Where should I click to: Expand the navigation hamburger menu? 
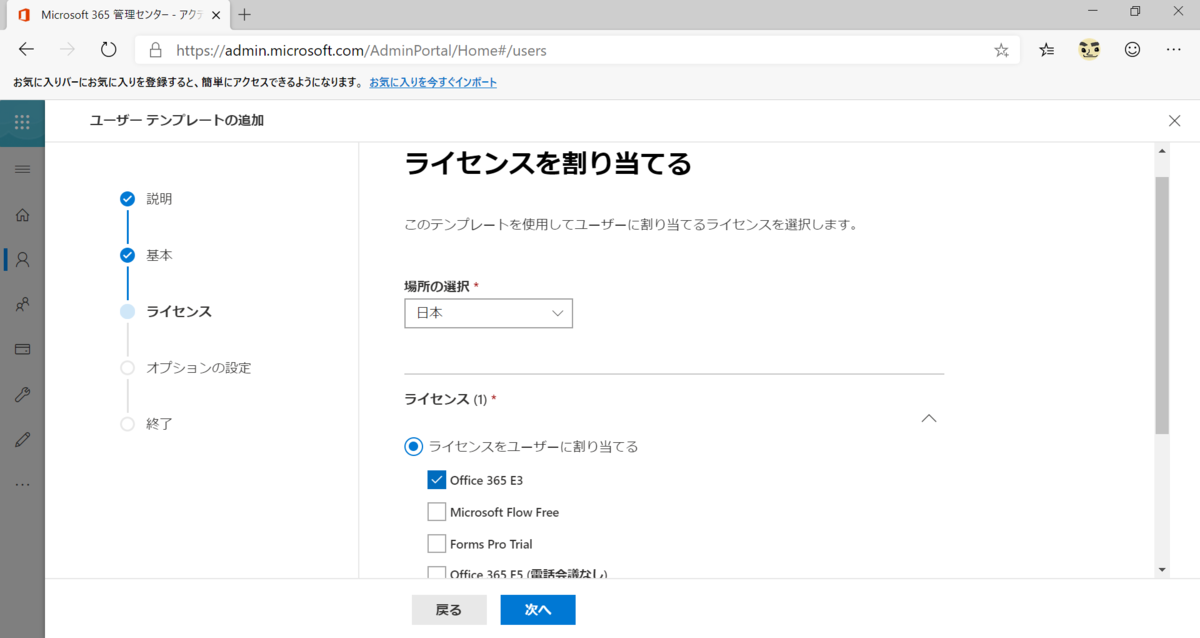pos(22,169)
